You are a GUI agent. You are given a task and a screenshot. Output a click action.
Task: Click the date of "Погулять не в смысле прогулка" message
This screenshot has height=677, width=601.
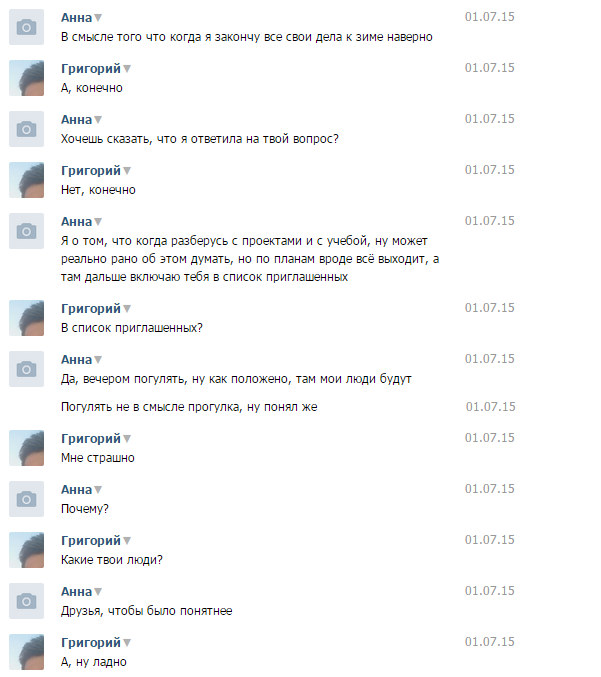click(x=490, y=407)
